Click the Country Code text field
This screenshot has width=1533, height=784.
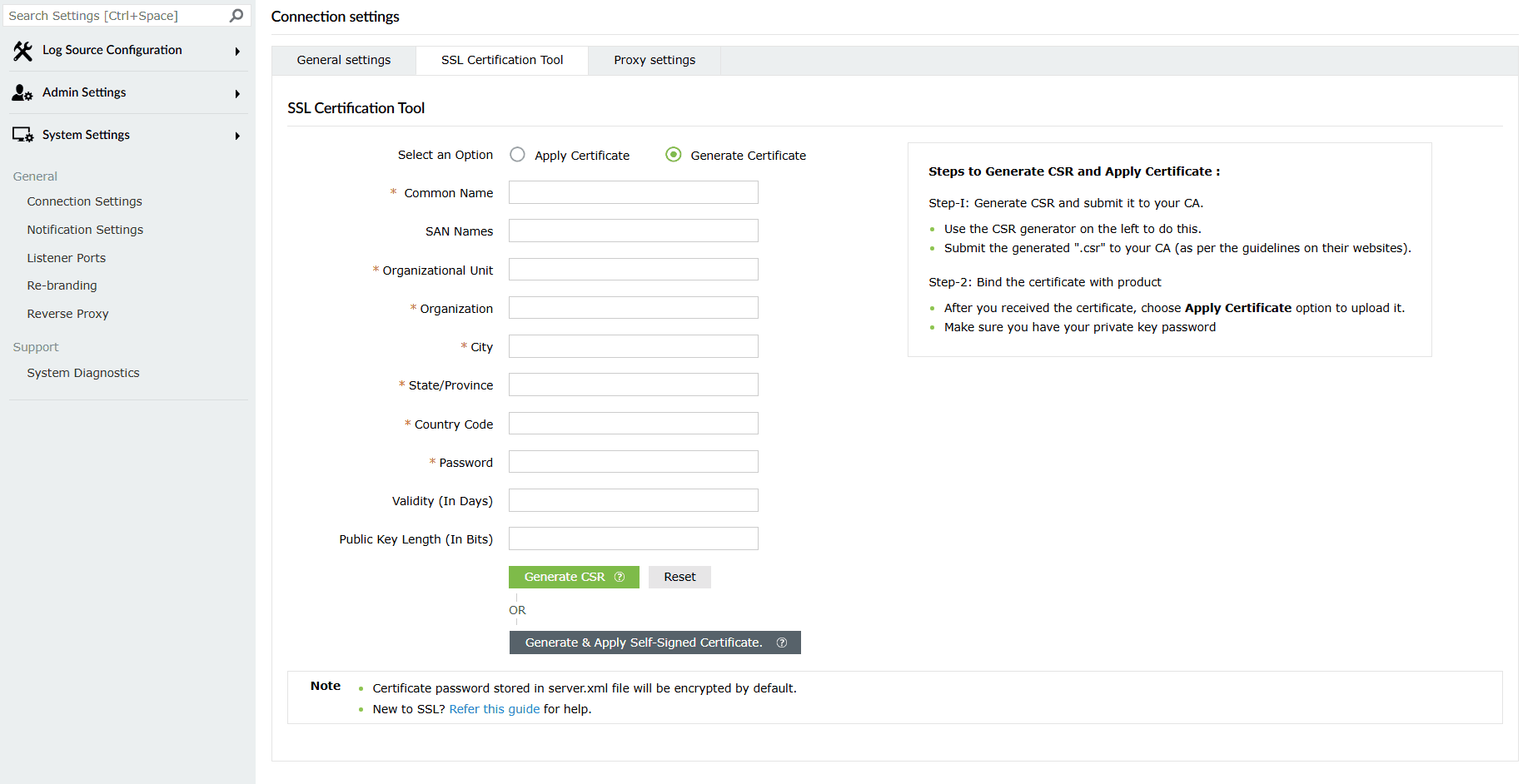click(x=633, y=424)
